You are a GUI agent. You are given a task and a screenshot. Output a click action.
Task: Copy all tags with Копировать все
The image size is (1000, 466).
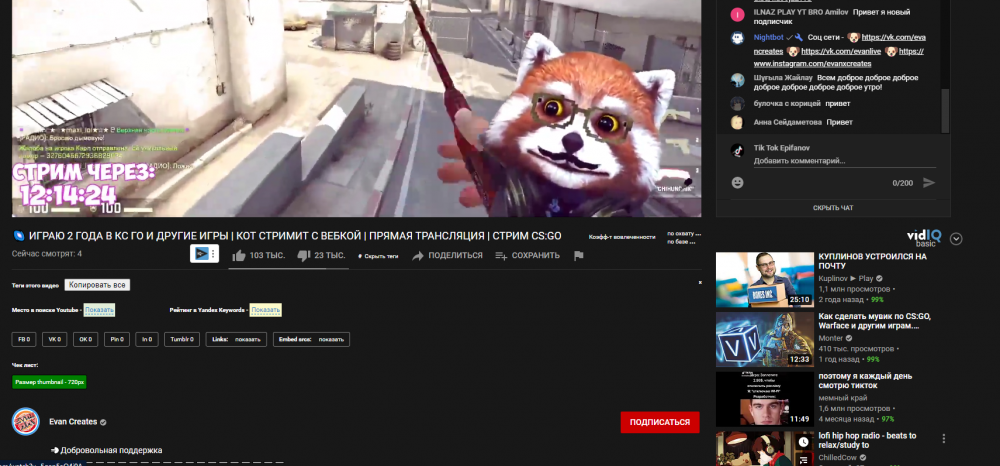tap(97, 285)
